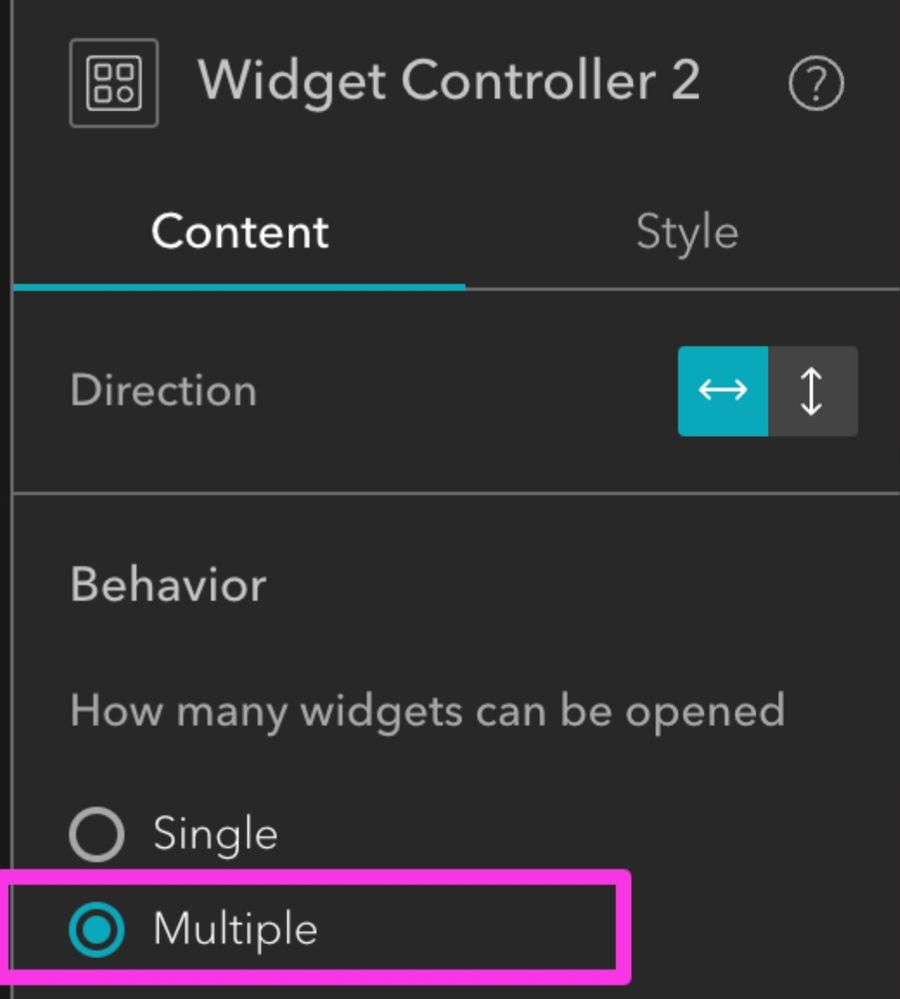Select the Single radio button
The height and width of the screenshot is (999, 900).
click(97, 834)
